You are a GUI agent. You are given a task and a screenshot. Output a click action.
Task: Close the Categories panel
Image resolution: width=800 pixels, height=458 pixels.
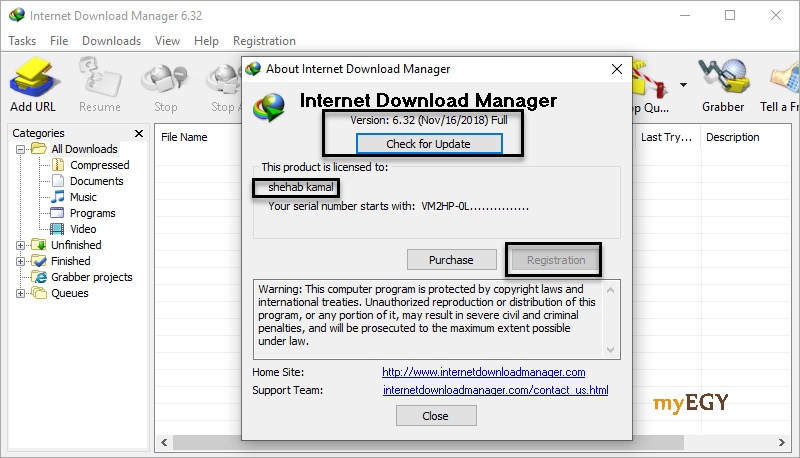tap(139, 133)
